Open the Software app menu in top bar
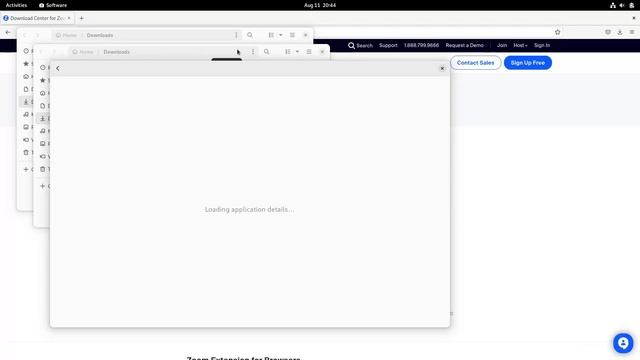The width and height of the screenshot is (640, 360). coord(53,5)
